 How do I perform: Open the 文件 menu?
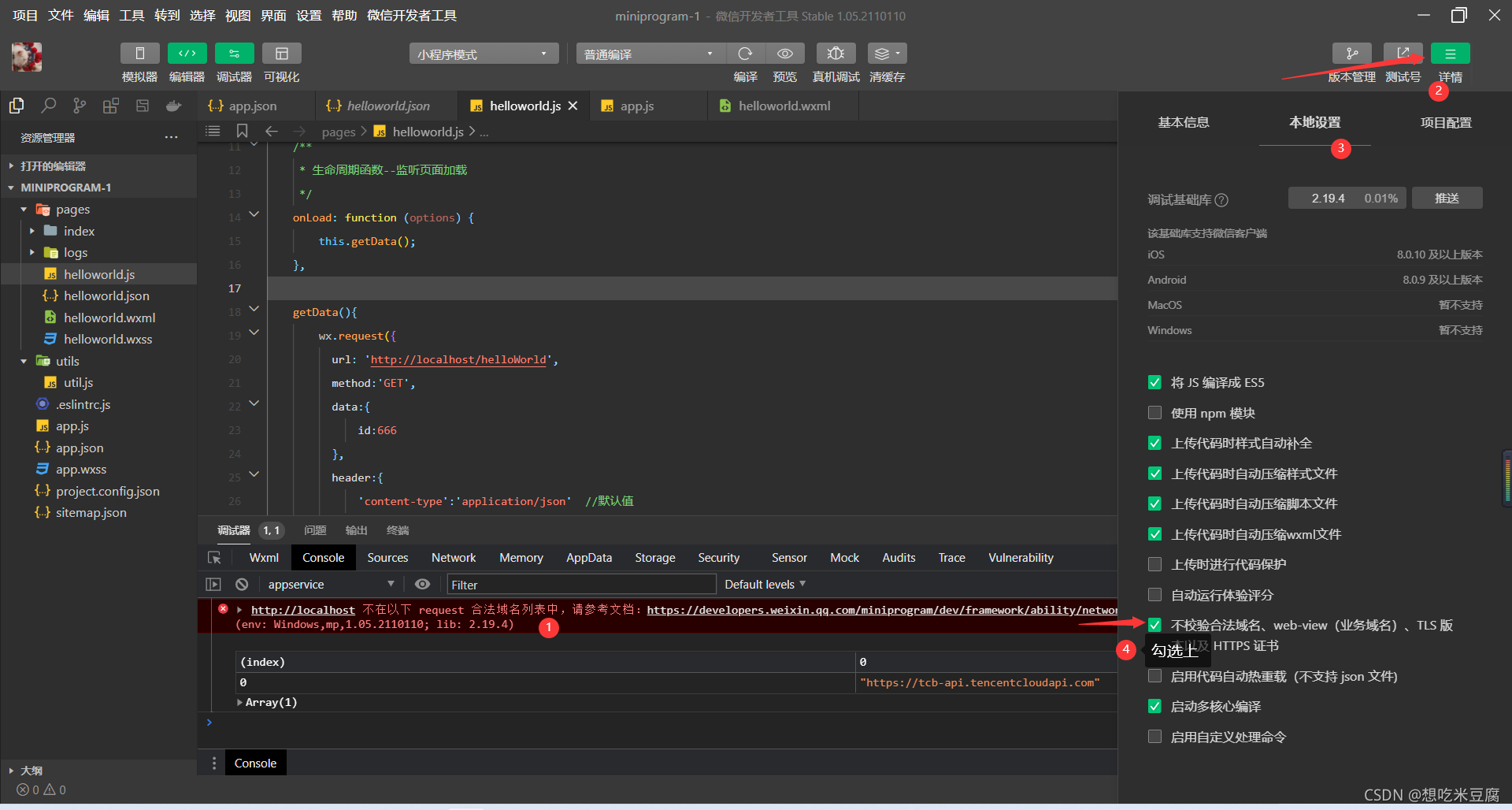pos(61,16)
